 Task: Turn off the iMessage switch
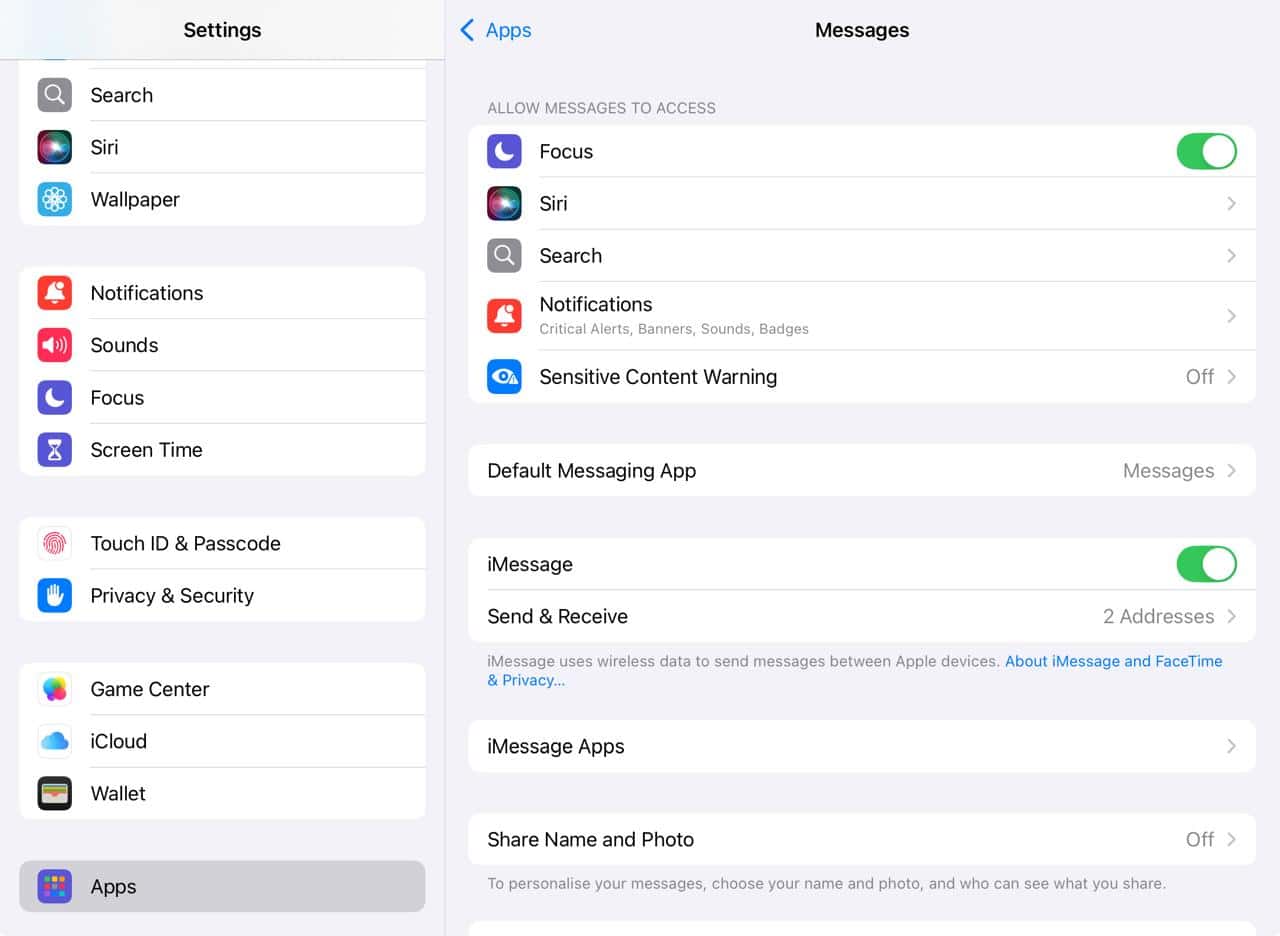(1206, 564)
